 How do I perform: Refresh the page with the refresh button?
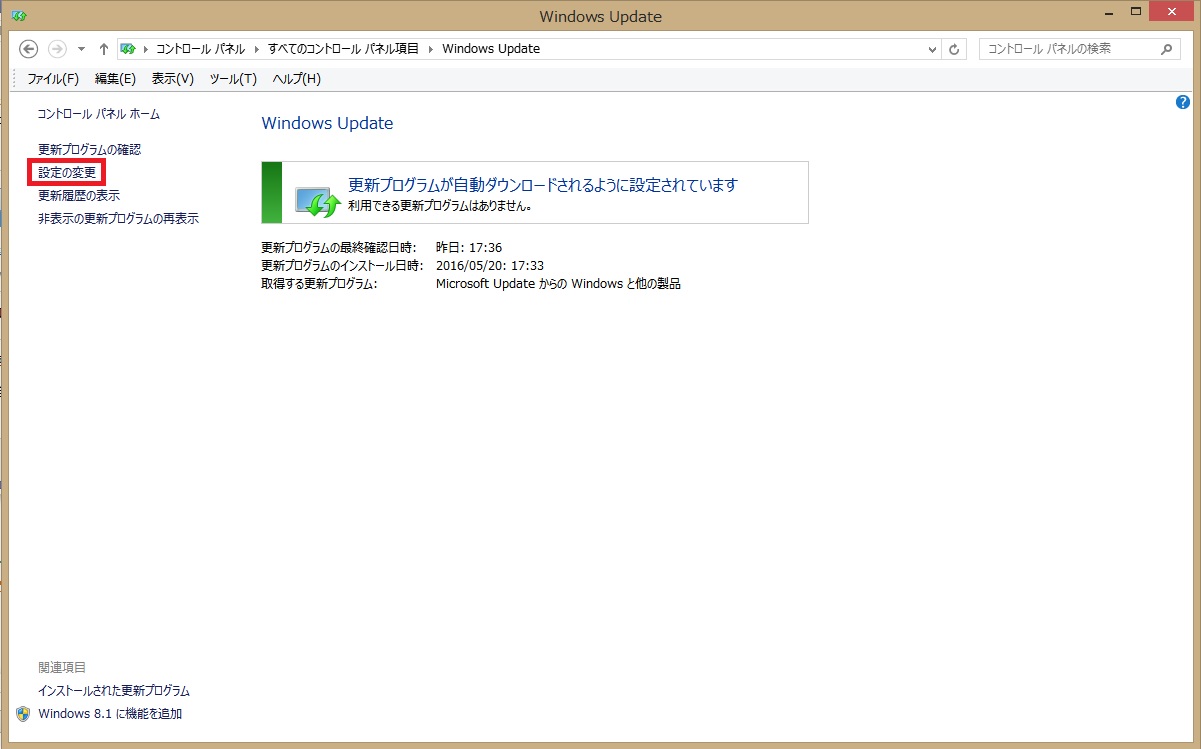point(955,49)
